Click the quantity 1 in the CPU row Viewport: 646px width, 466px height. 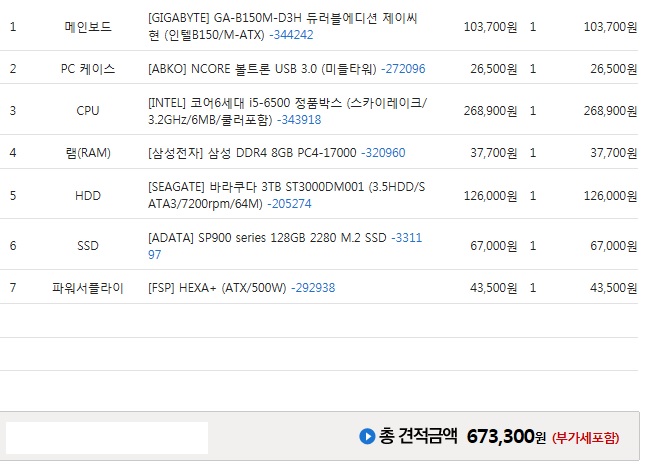point(533,111)
